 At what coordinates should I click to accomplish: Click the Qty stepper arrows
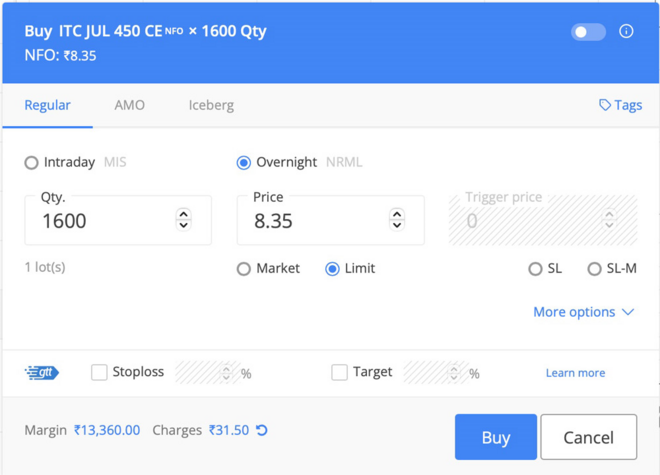click(183, 219)
